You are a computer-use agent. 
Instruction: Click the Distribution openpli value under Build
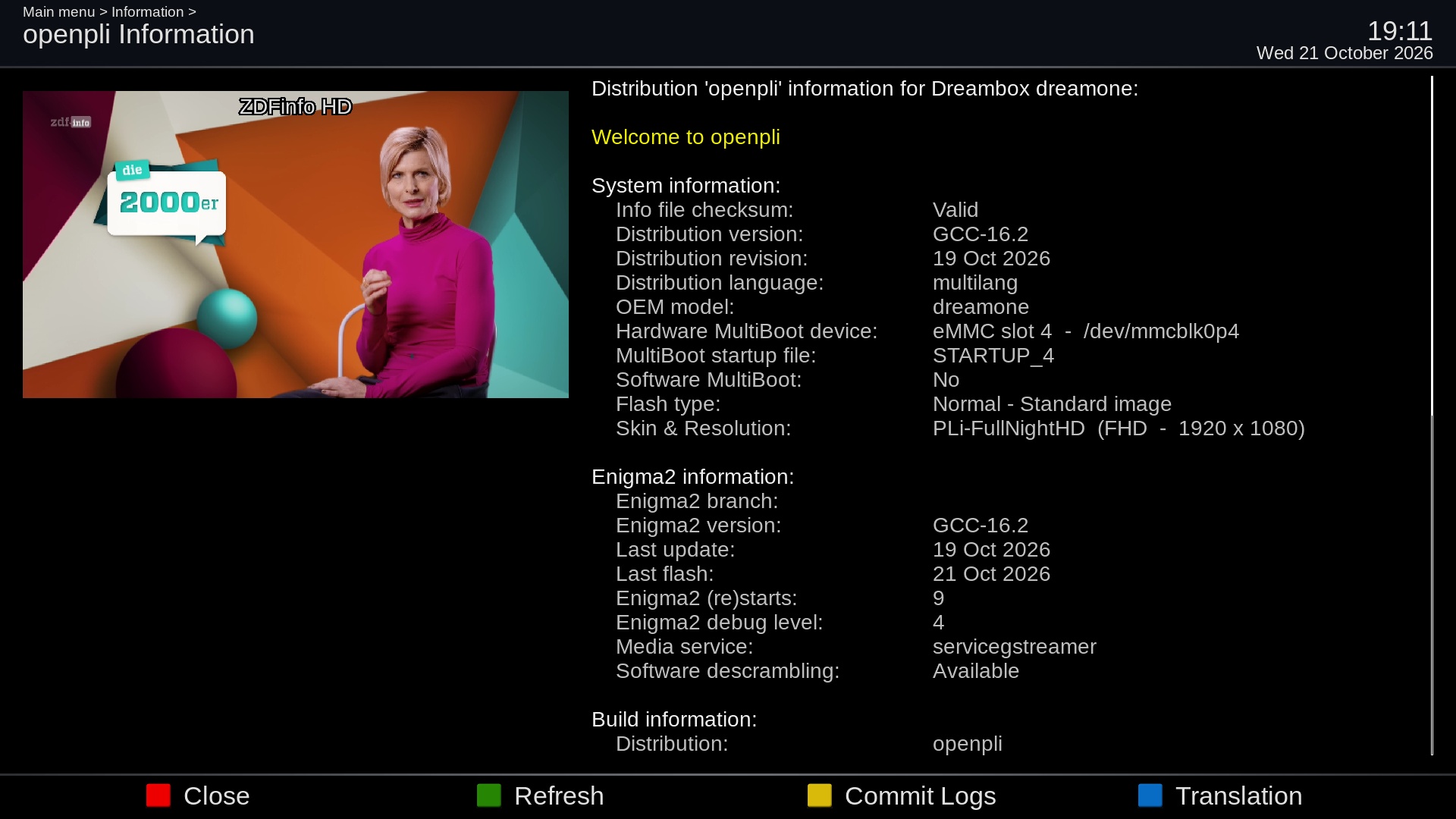(x=968, y=744)
